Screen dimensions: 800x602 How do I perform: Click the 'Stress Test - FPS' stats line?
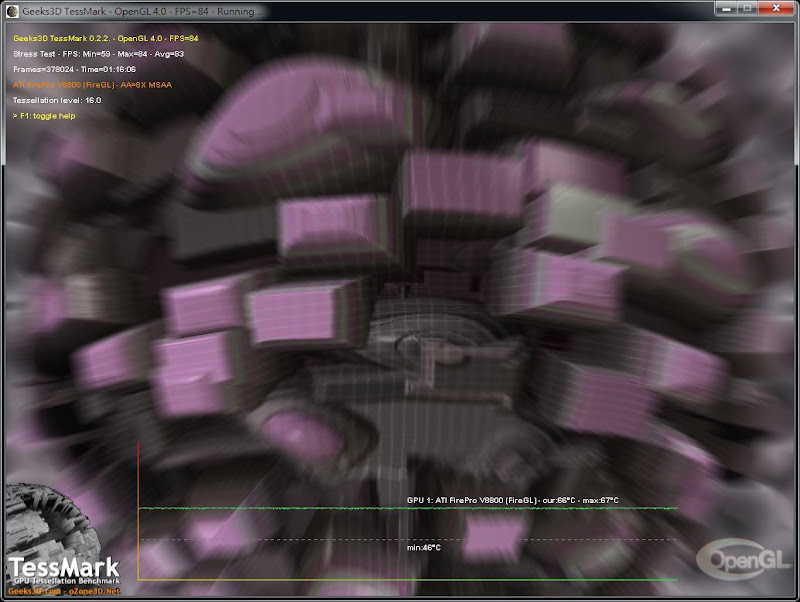[98, 54]
